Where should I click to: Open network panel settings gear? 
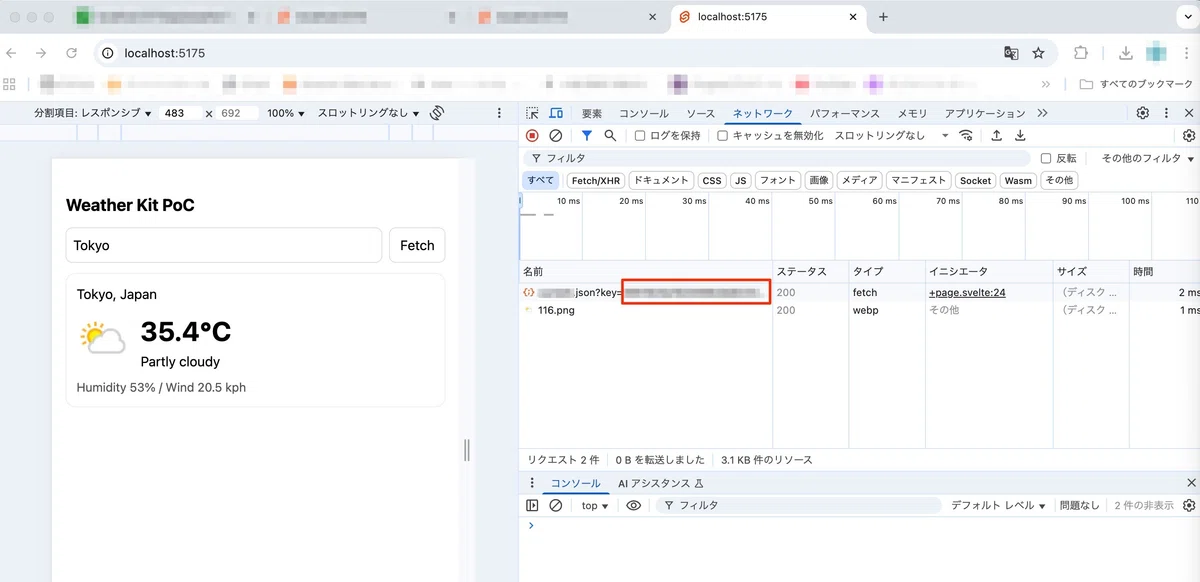pos(1189,135)
